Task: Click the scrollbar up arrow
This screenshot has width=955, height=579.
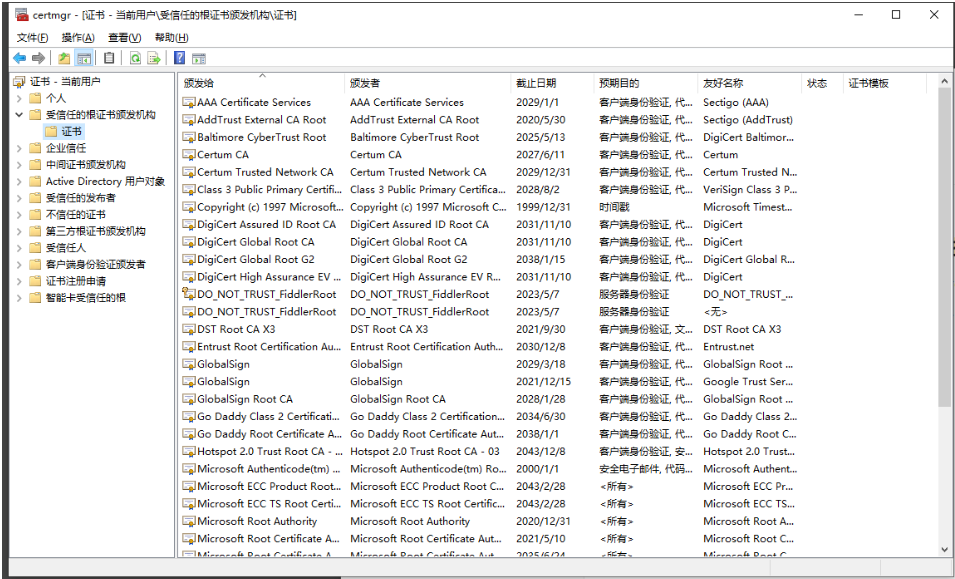Action: click(944, 81)
